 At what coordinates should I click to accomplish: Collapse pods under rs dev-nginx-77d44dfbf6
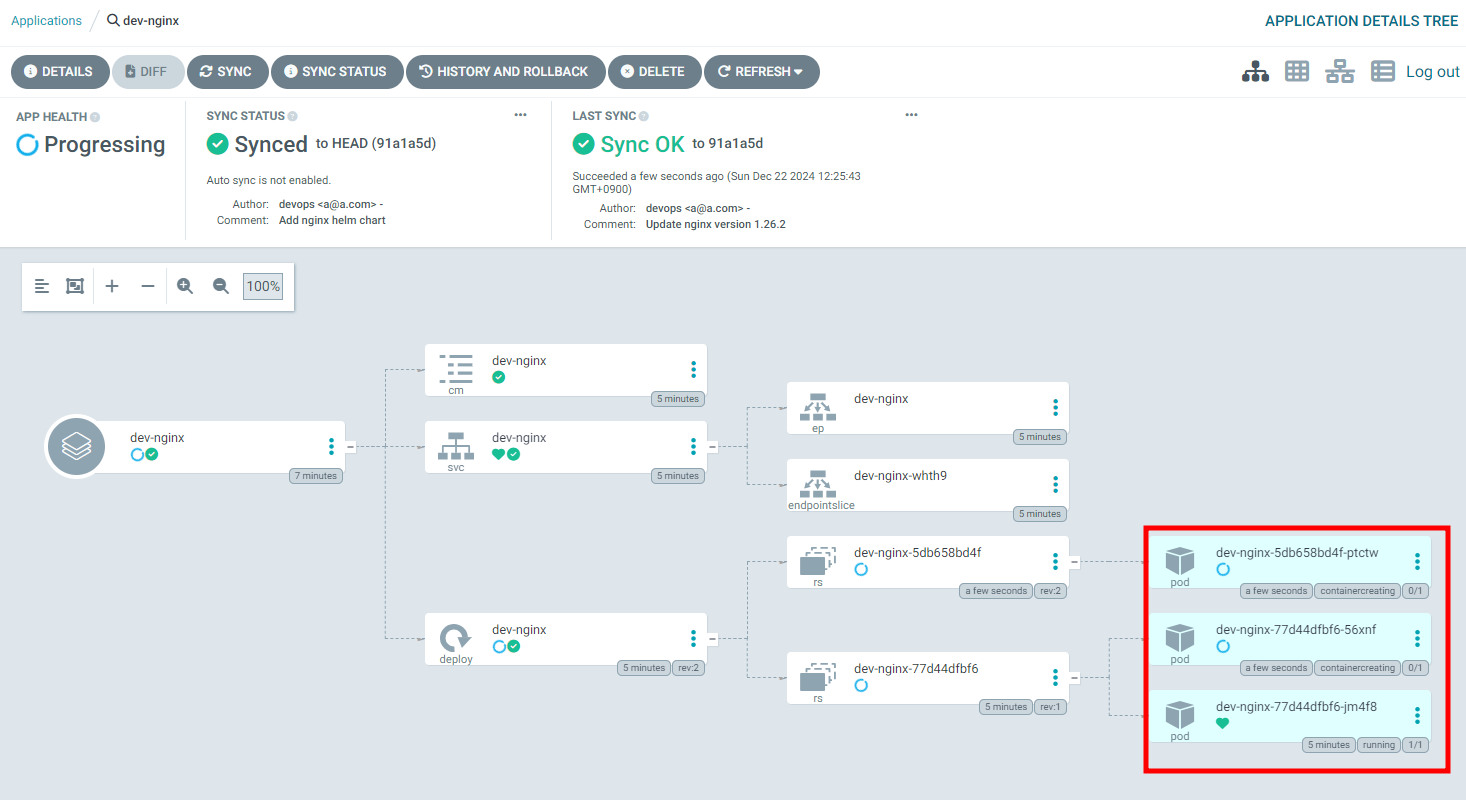click(1074, 677)
